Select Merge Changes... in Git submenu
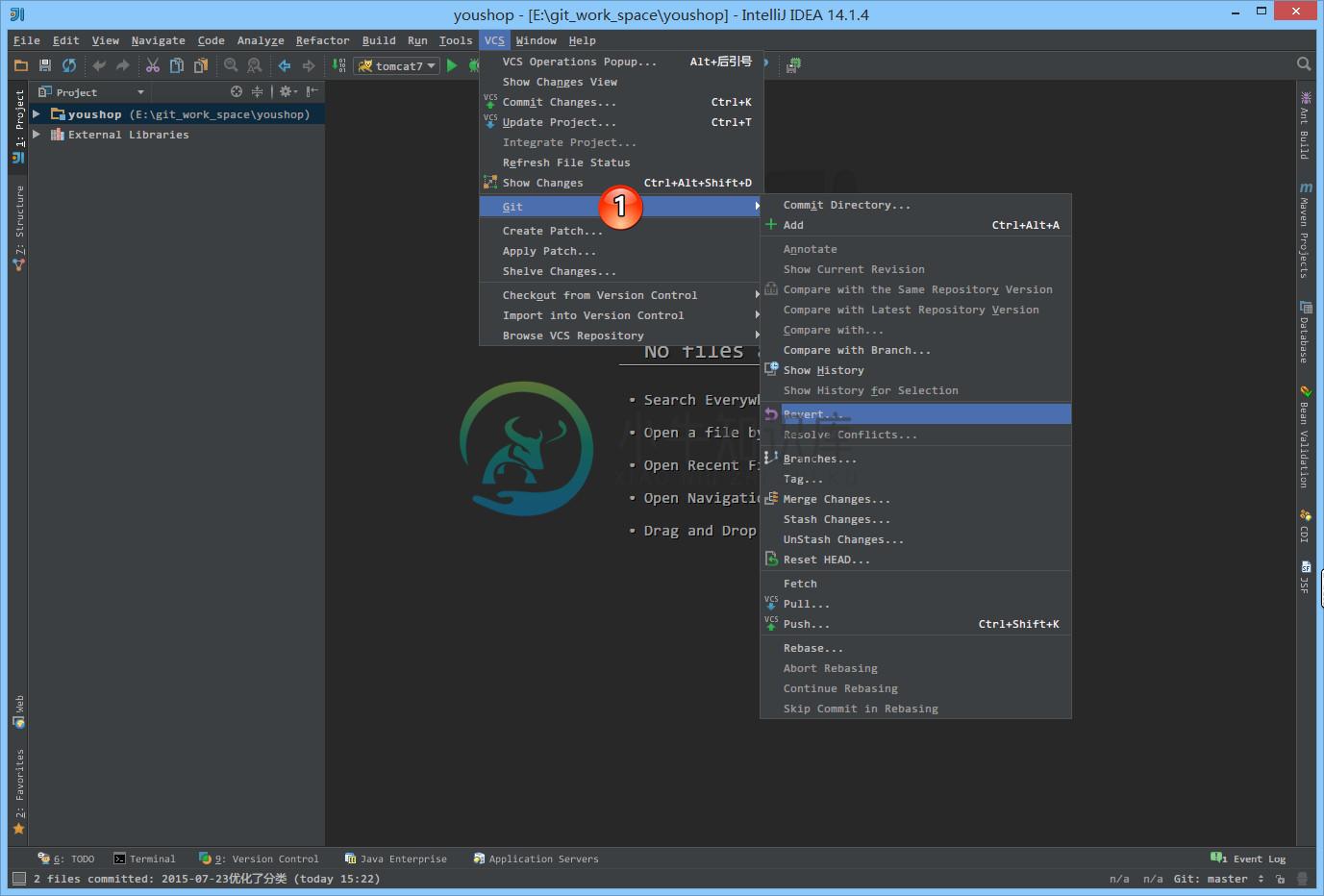Image resolution: width=1324 pixels, height=896 pixels. pos(915,499)
